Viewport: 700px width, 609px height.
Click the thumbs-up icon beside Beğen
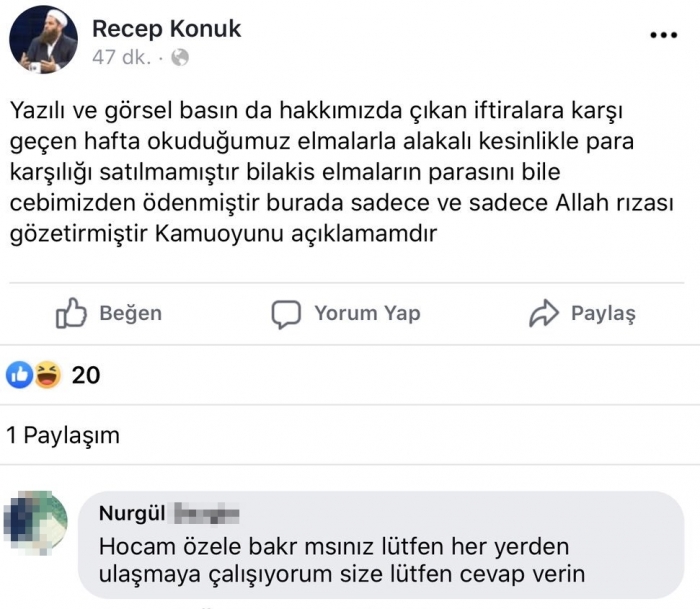[x=71, y=313]
